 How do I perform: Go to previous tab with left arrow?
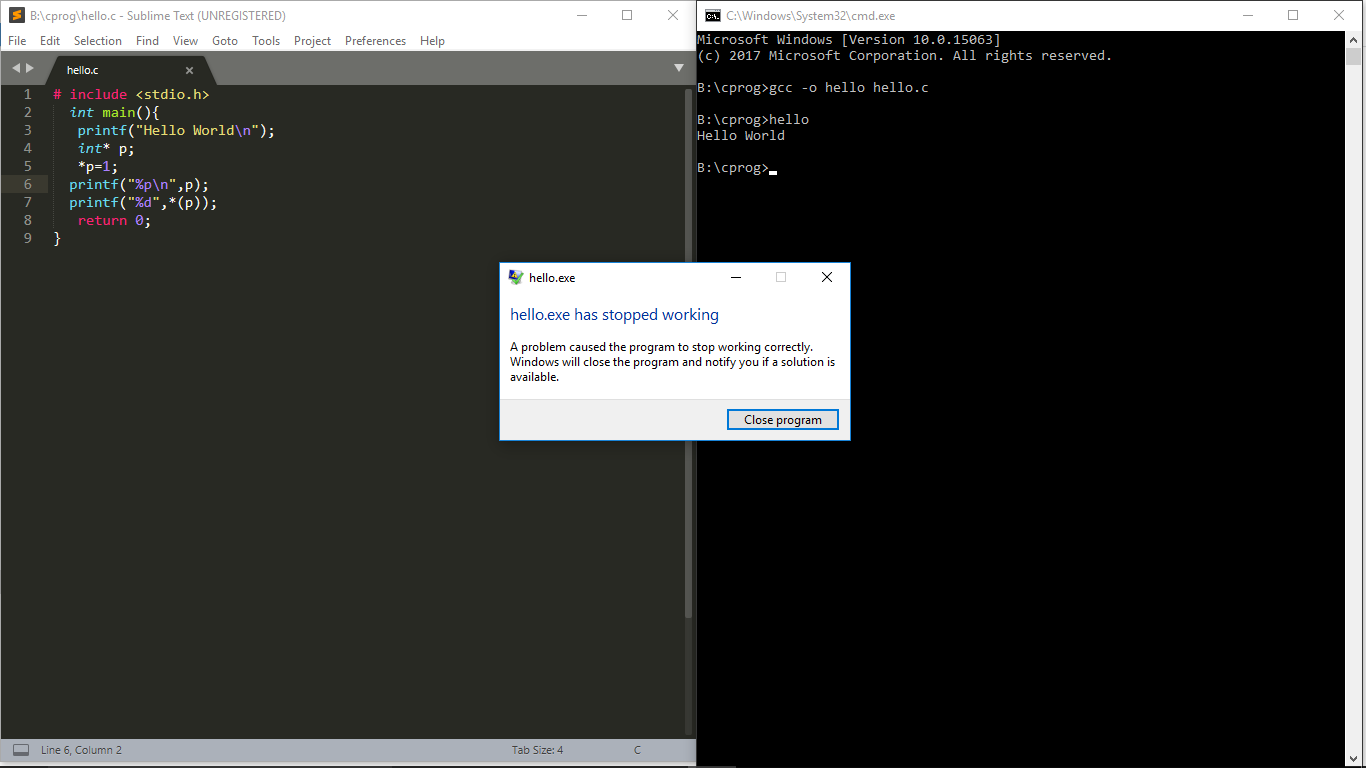click(x=16, y=68)
